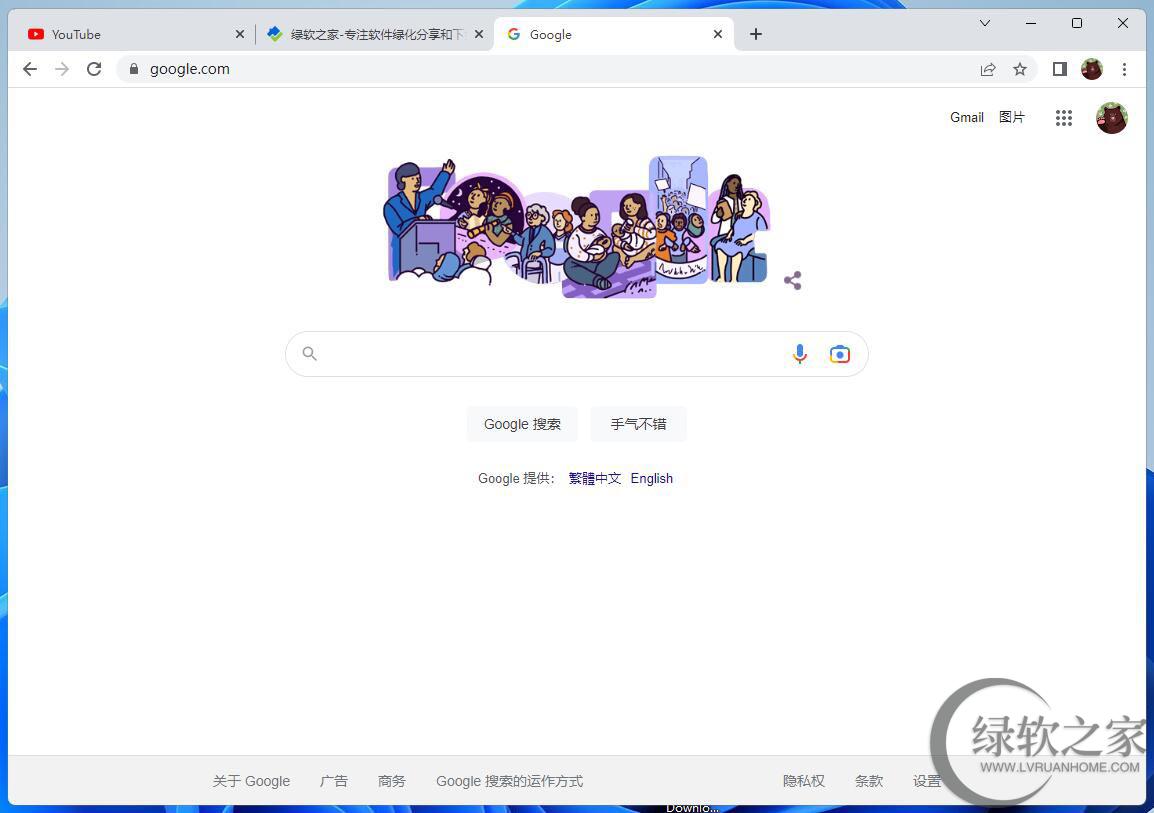
Task: Click the Google 搜索 button
Action: point(522,424)
